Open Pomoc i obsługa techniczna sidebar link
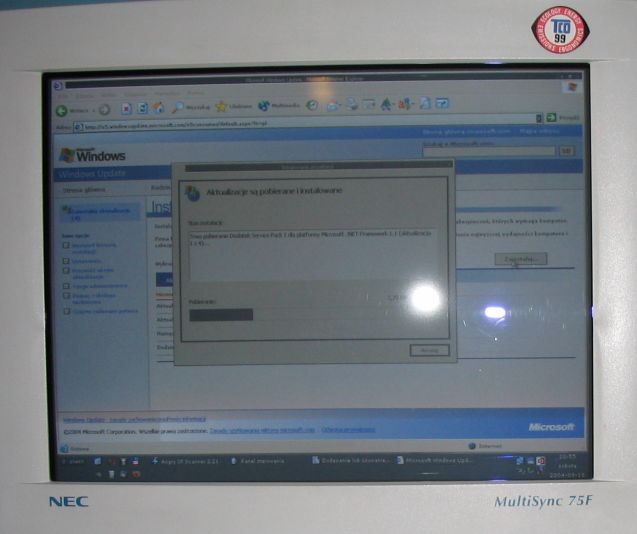This screenshot has width=637, height=534. [94, 299]
